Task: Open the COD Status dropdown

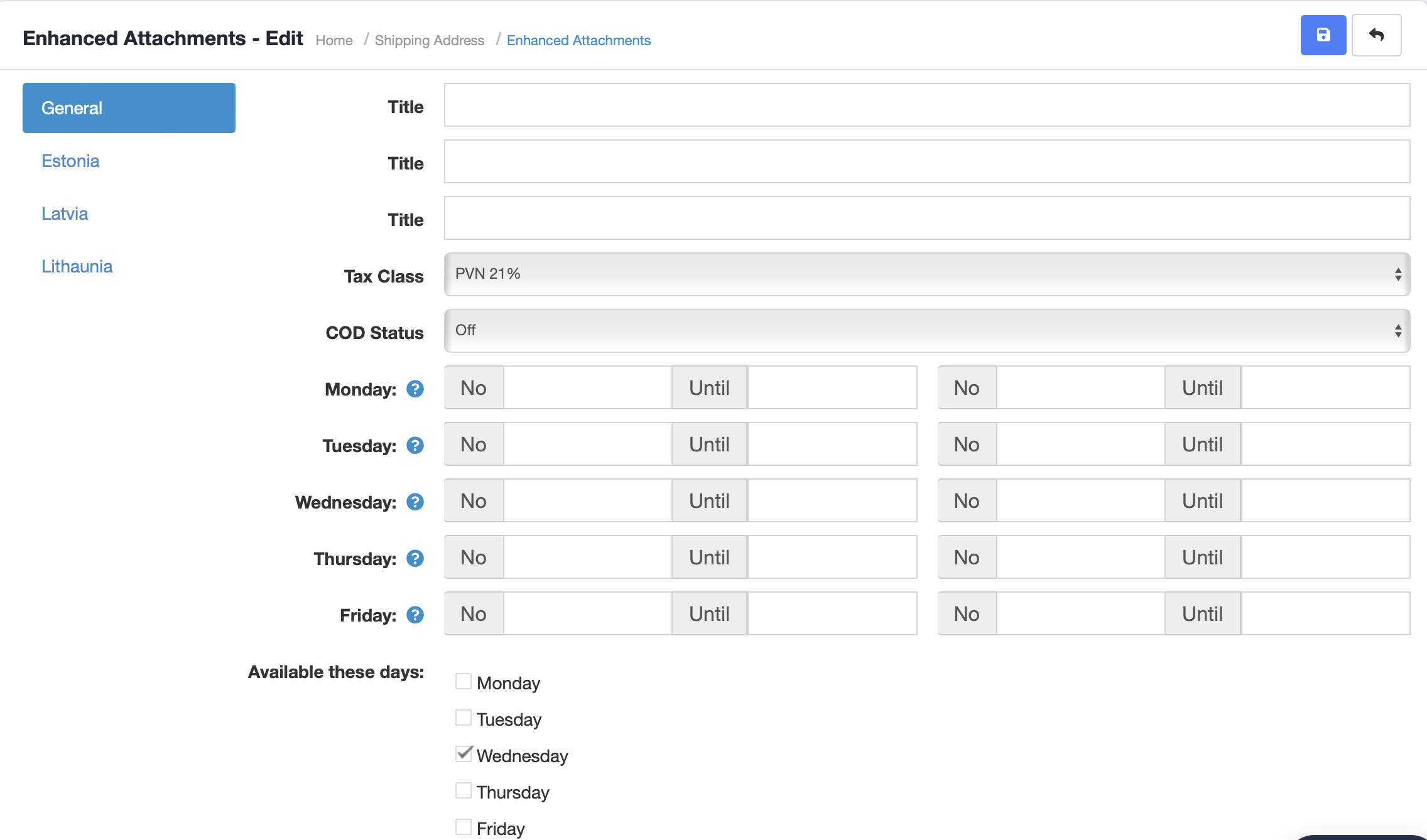Action: point(926,331)
